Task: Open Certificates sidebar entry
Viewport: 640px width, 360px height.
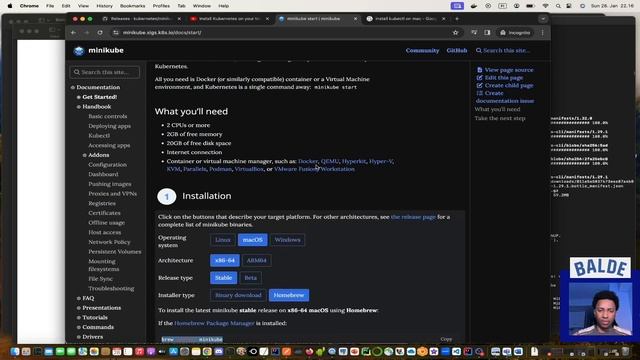Action: 104,213
